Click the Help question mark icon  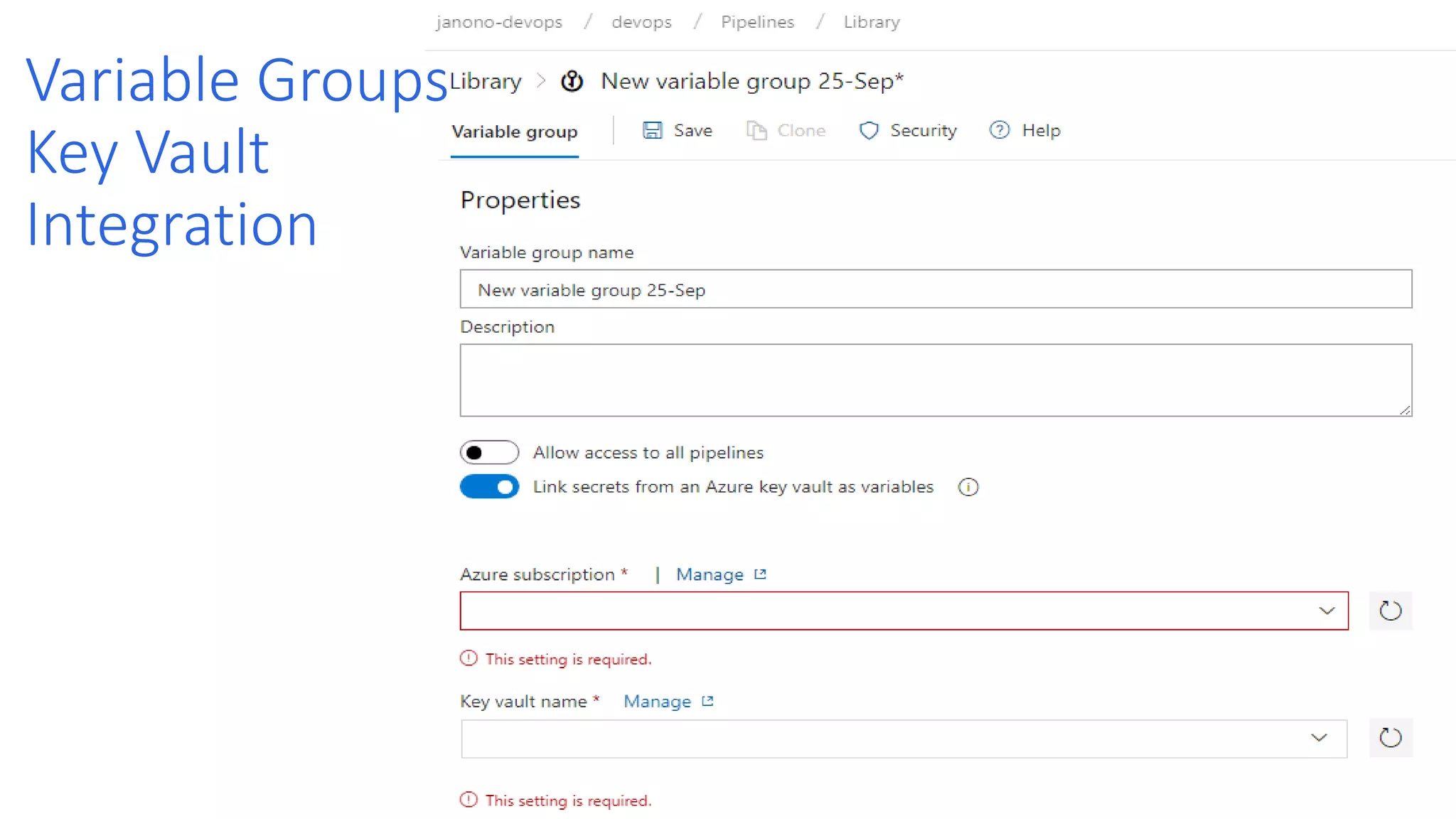[999, 131]
